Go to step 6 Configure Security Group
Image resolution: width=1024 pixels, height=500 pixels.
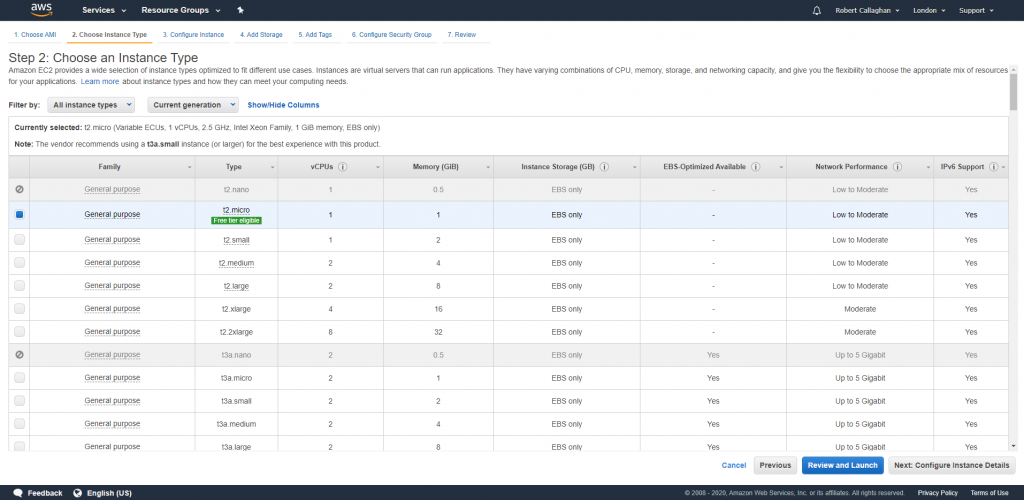click(x=392, y=35)
